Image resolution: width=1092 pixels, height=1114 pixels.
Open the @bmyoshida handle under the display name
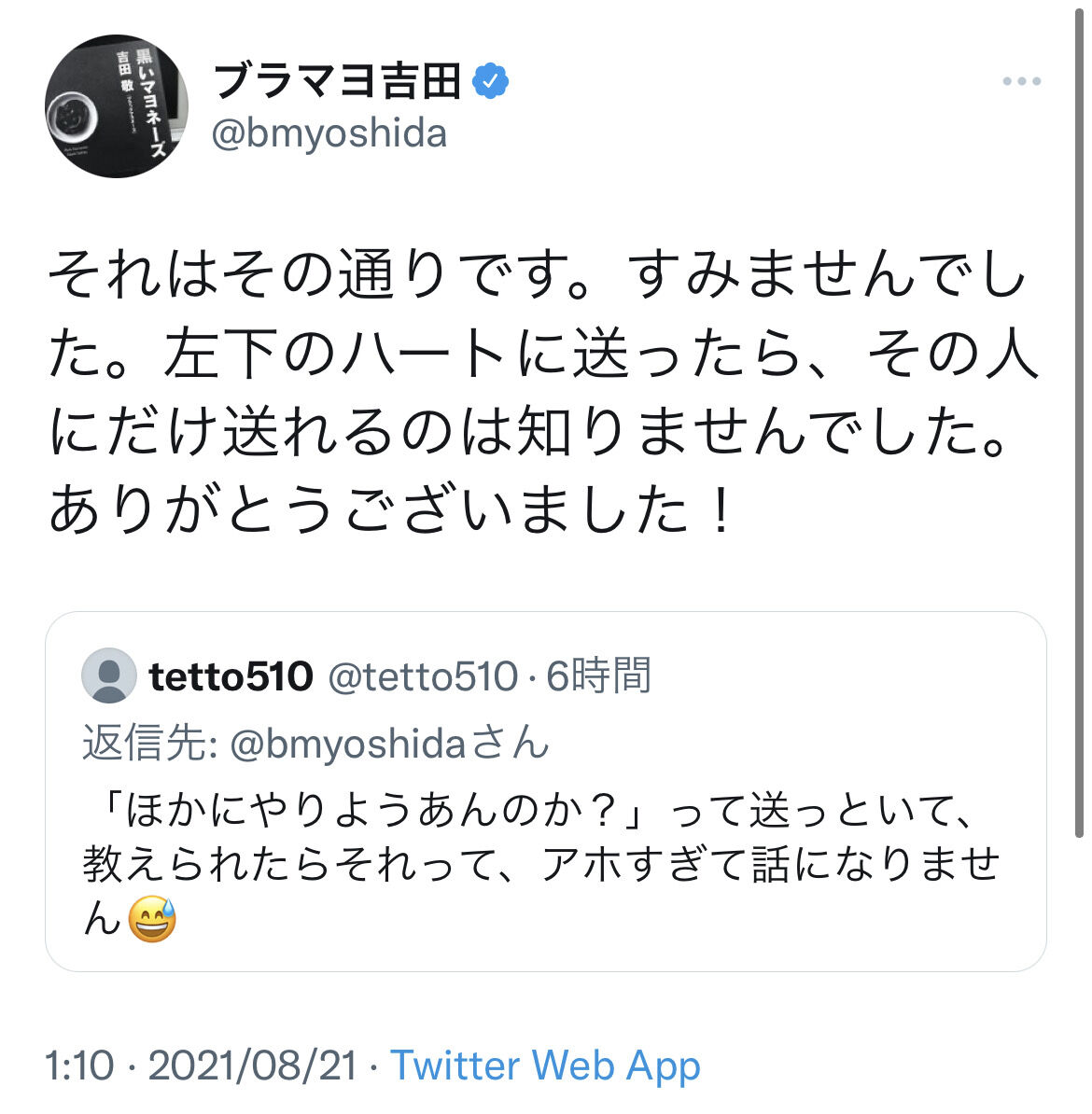(329, 133)
